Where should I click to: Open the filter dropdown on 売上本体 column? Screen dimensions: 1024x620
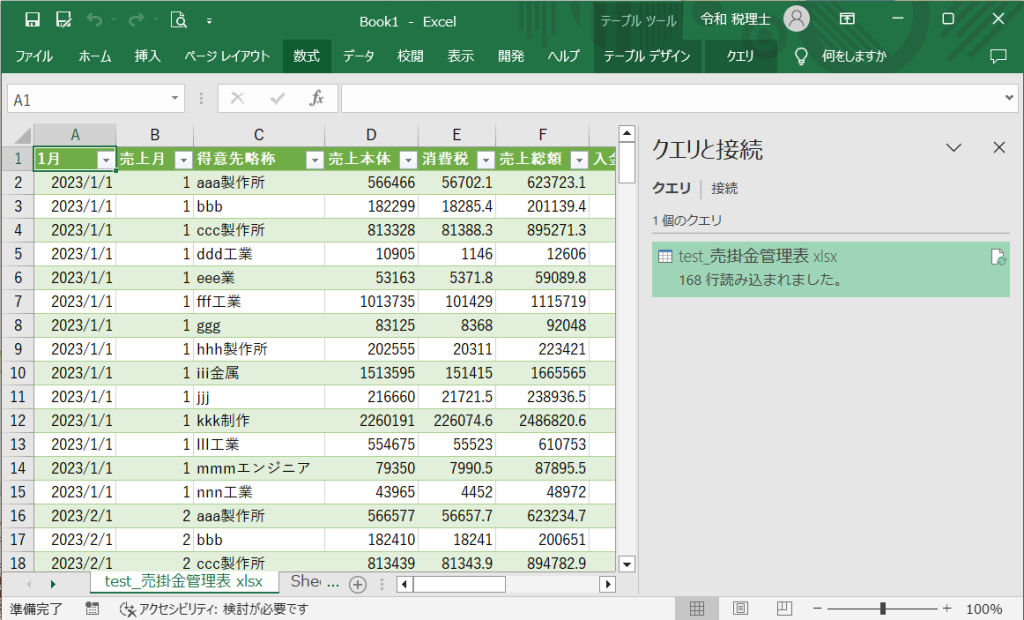click(406, 160)
